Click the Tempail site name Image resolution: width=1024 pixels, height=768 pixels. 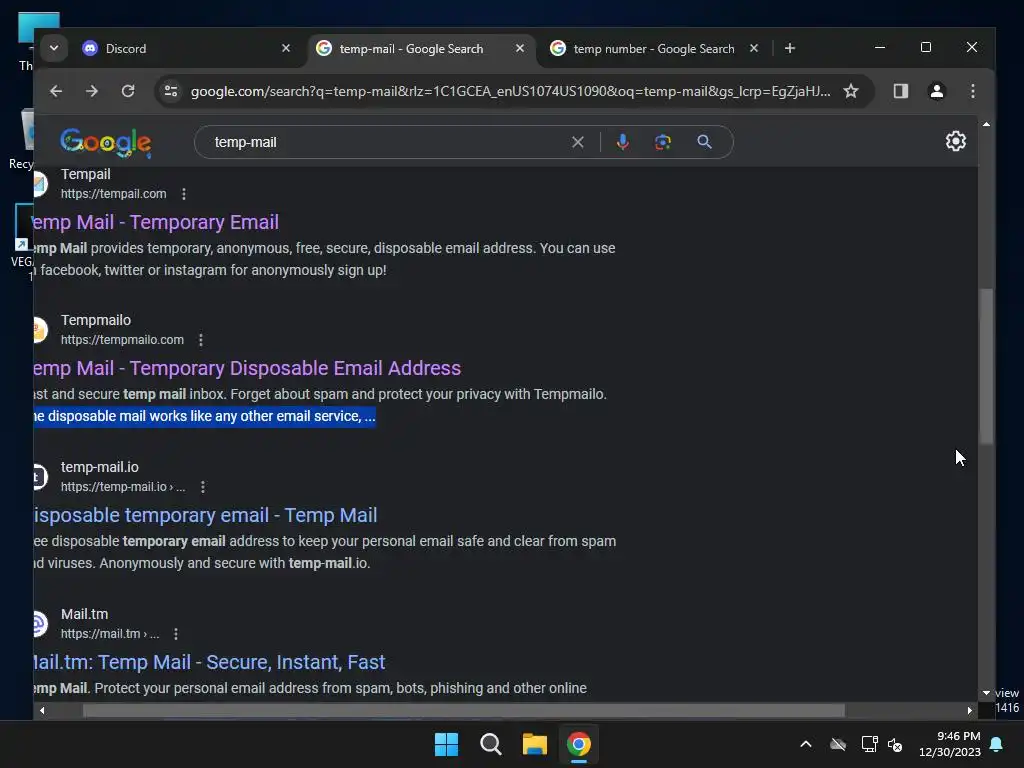pos(86,174)
